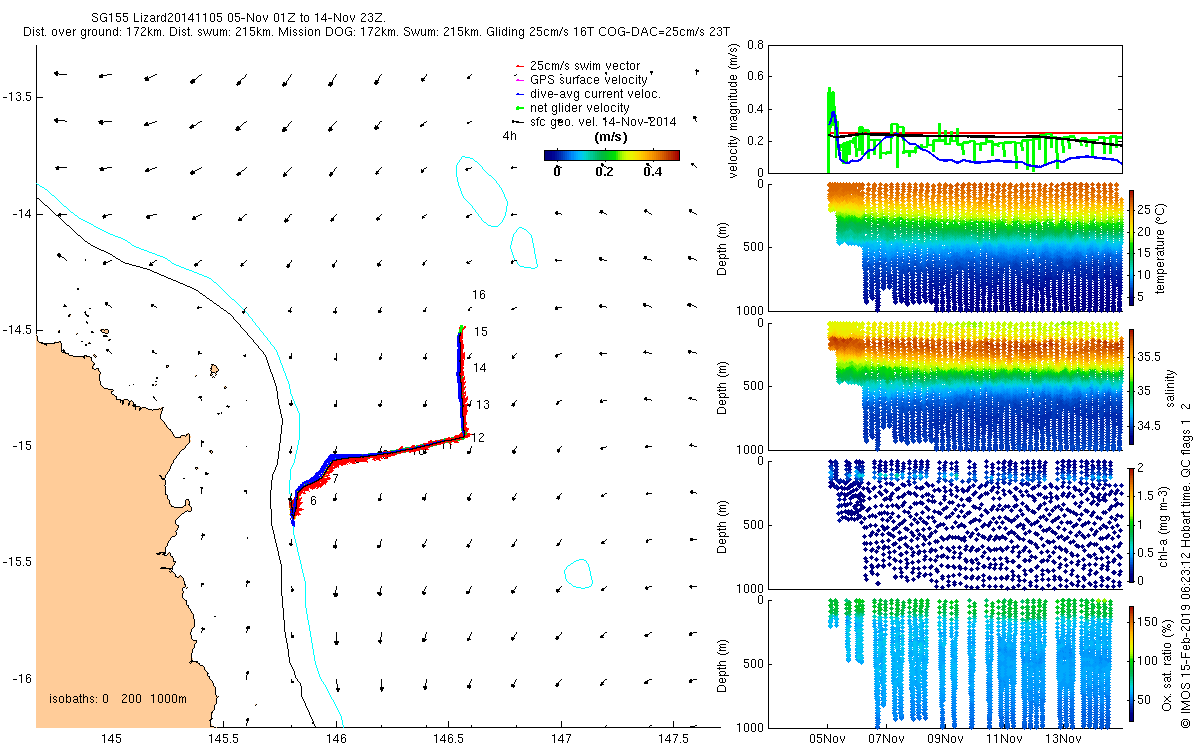
Task: Click day label '13' beside the glider track
Action: point(482,405)
